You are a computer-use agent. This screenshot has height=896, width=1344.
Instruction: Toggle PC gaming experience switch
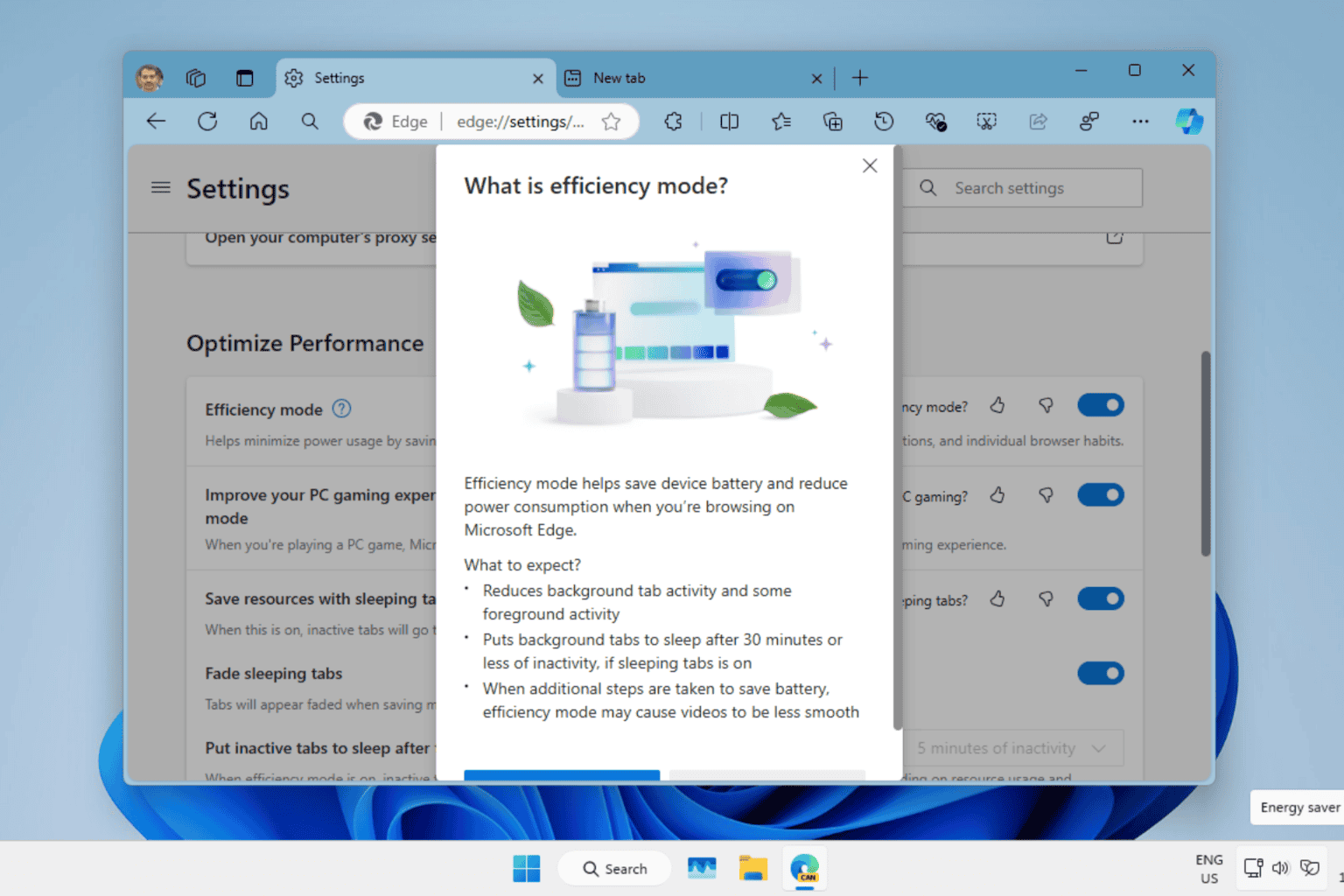point(1101,495)
